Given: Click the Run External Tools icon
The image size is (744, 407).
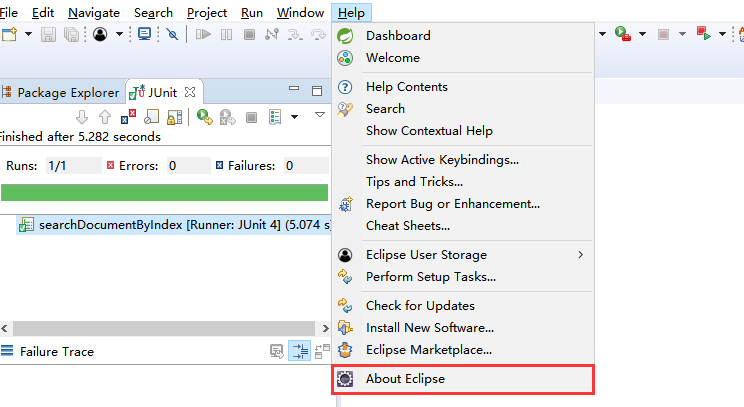Looking at the screenshot, I should pyautogui.click(x=623, y=34).
